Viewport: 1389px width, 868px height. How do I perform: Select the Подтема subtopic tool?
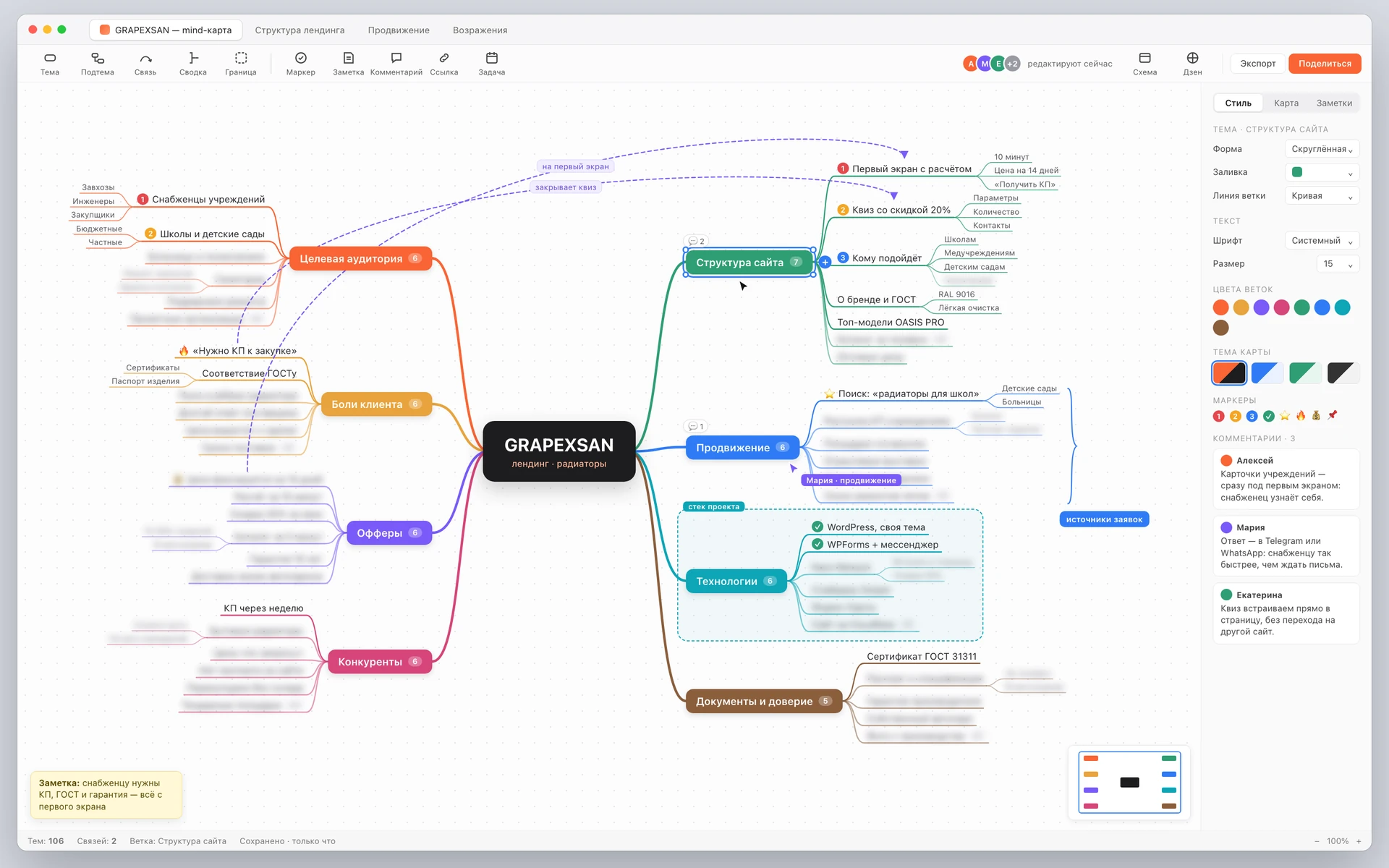point(97,64)
